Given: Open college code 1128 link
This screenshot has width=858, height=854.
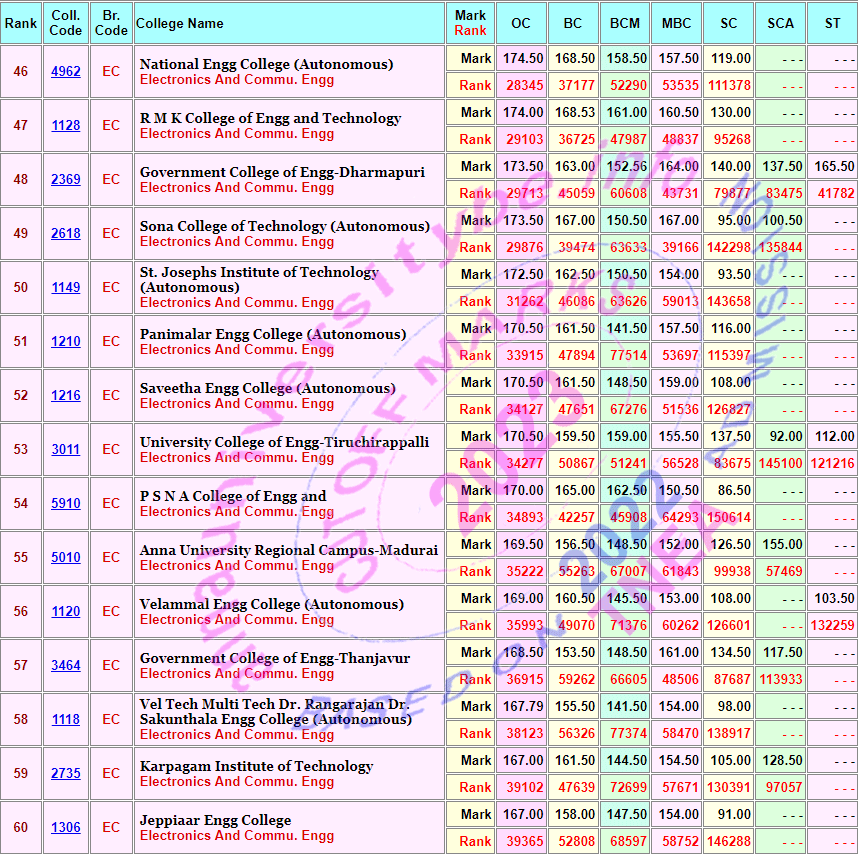Looking at the screenshot, I should [66, 126].
